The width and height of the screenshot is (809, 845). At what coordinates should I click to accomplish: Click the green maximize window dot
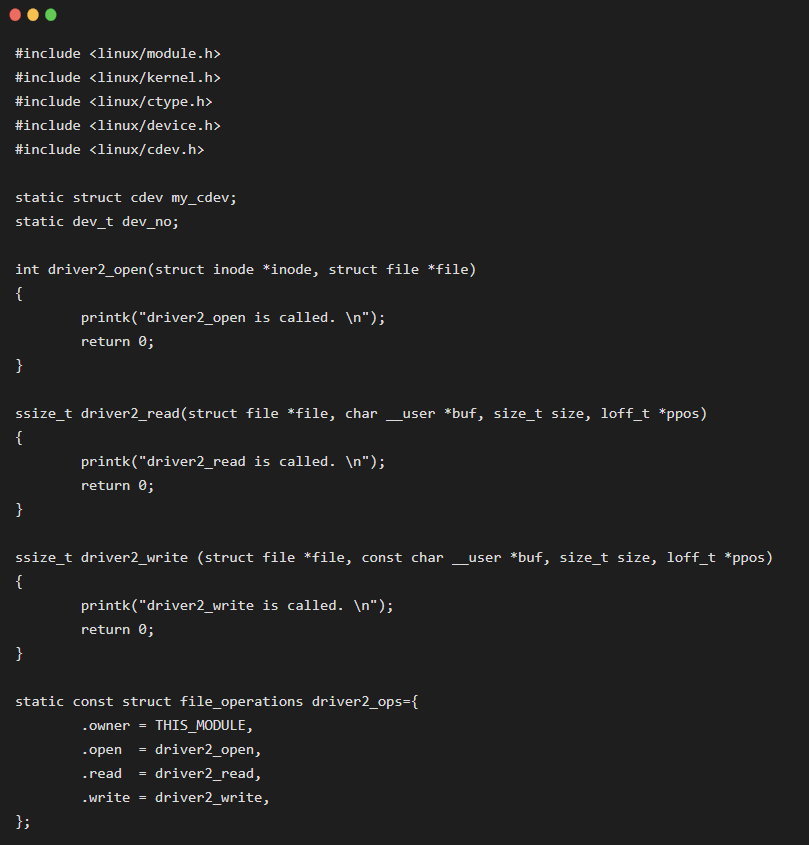tap(51, 15)
